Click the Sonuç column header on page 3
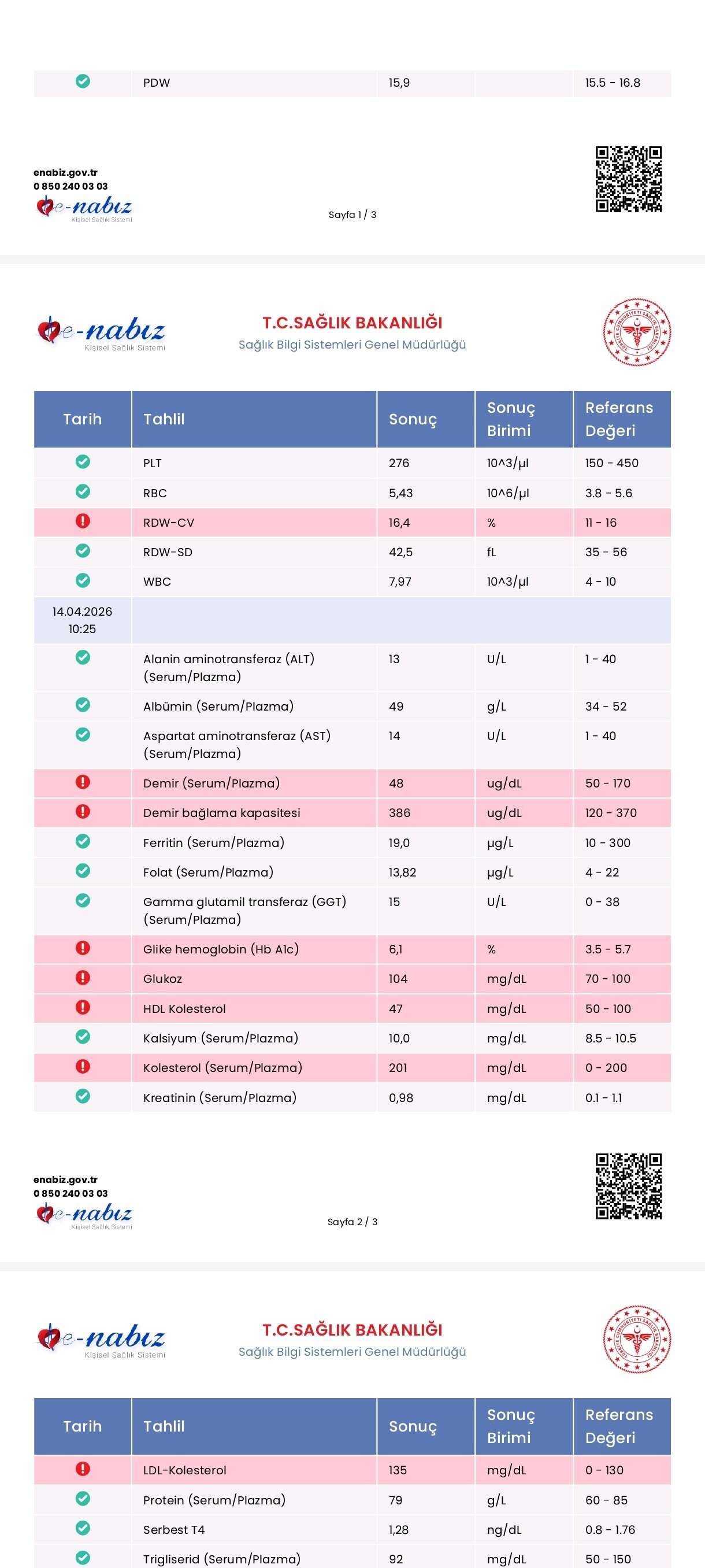Screen dimensions: 705x1568 point(413,1426)
